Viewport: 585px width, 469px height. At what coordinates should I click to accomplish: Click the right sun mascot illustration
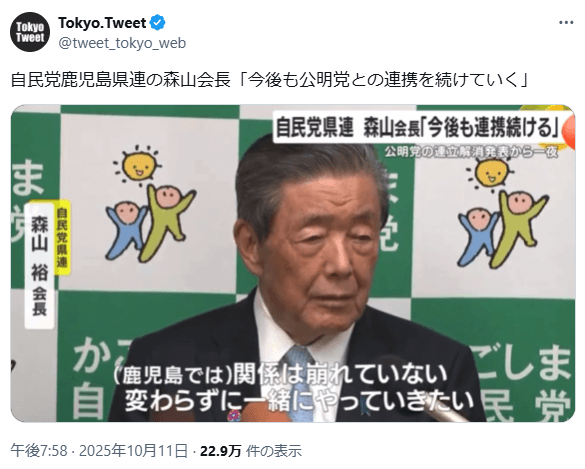[491, 174]
